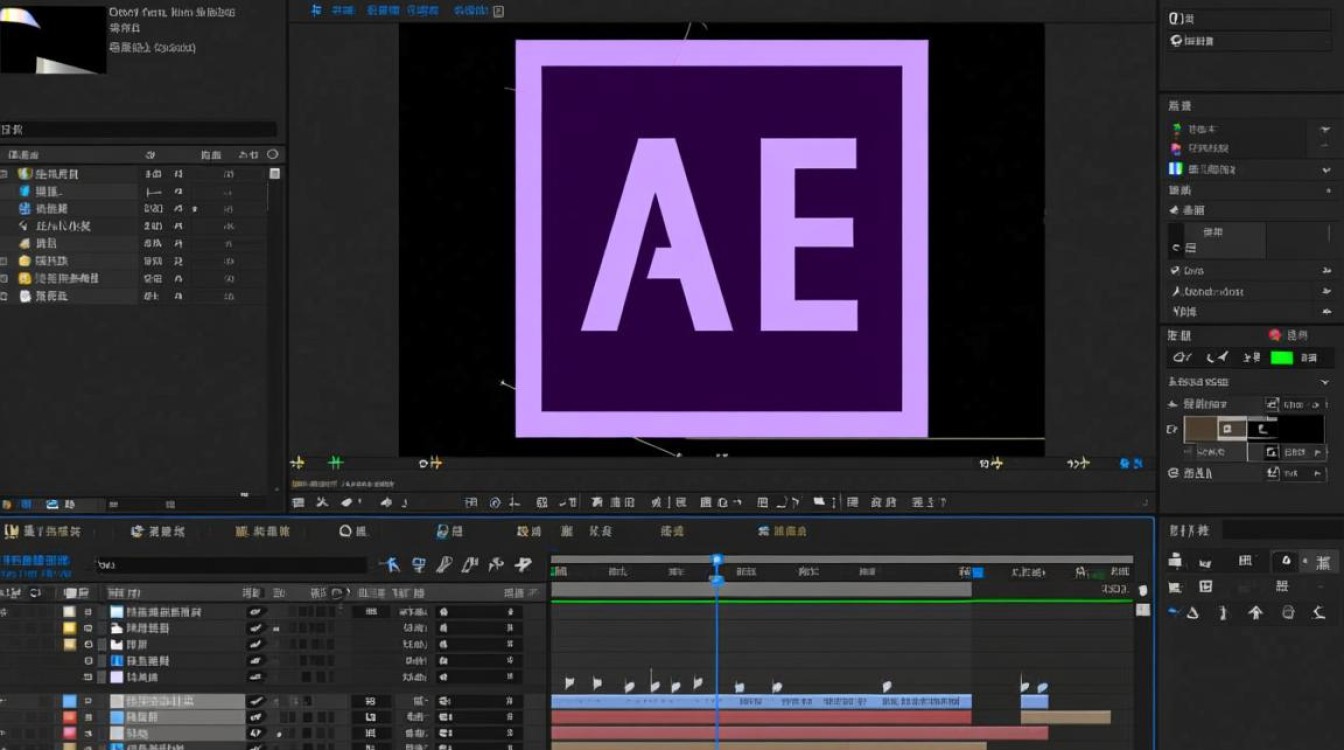Click the bright yellow layer label swatch
Screen dimensions: 1344x750
pos(70,628)
